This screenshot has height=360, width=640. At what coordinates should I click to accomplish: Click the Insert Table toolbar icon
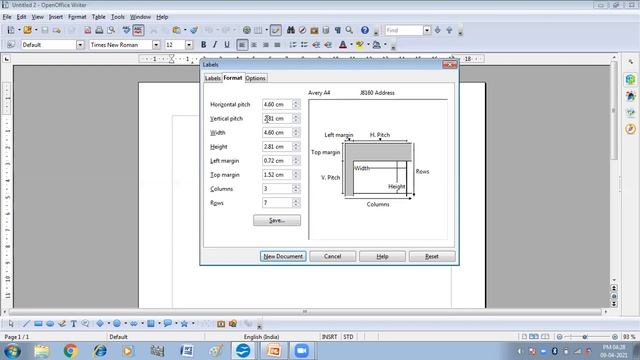point(258,30)
